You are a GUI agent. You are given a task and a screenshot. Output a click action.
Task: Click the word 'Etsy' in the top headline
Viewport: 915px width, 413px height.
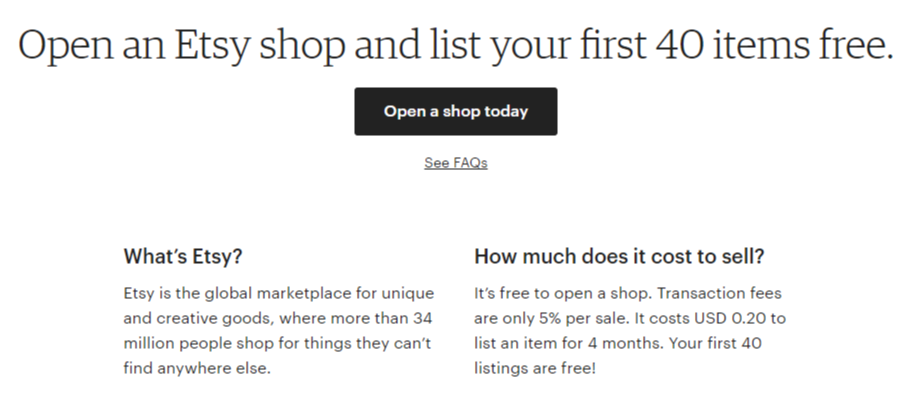pyautogui.click(x=212, y=45)
